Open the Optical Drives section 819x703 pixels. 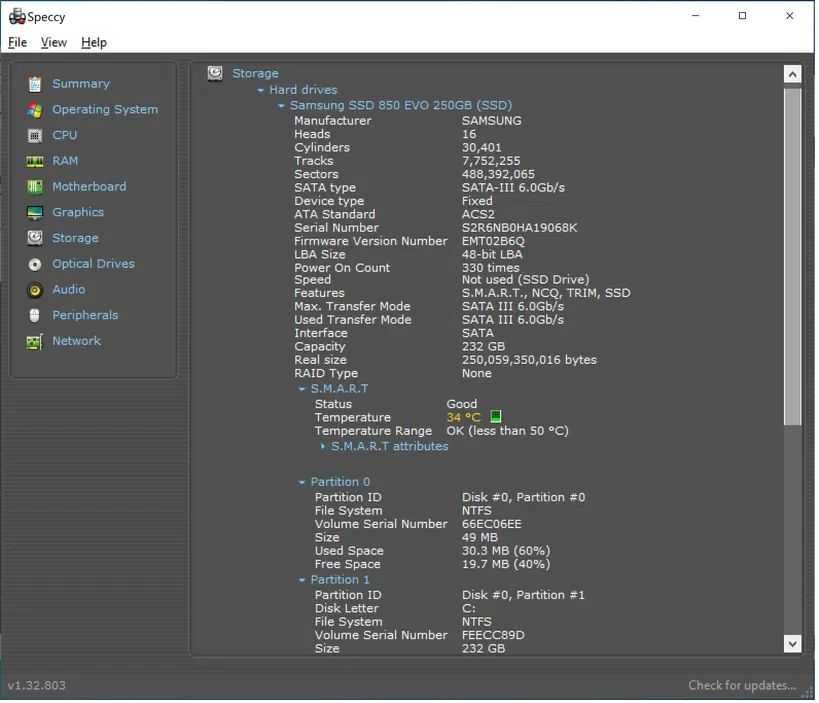coord(93,263)
